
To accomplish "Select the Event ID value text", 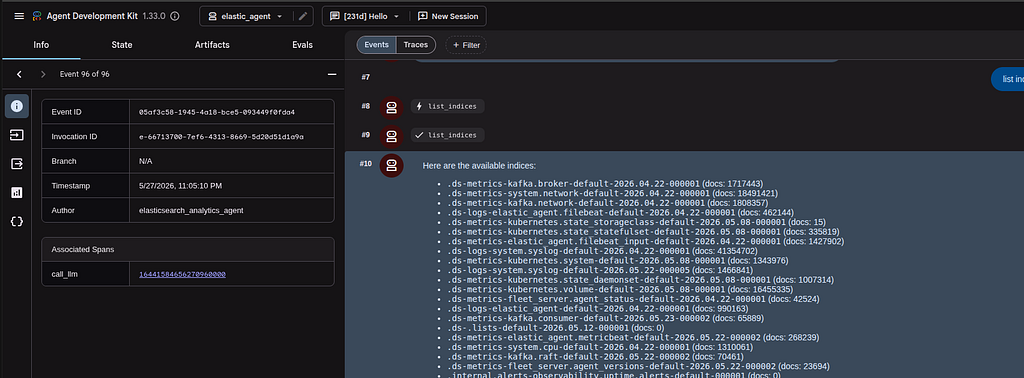I will (x=217, y=112).
